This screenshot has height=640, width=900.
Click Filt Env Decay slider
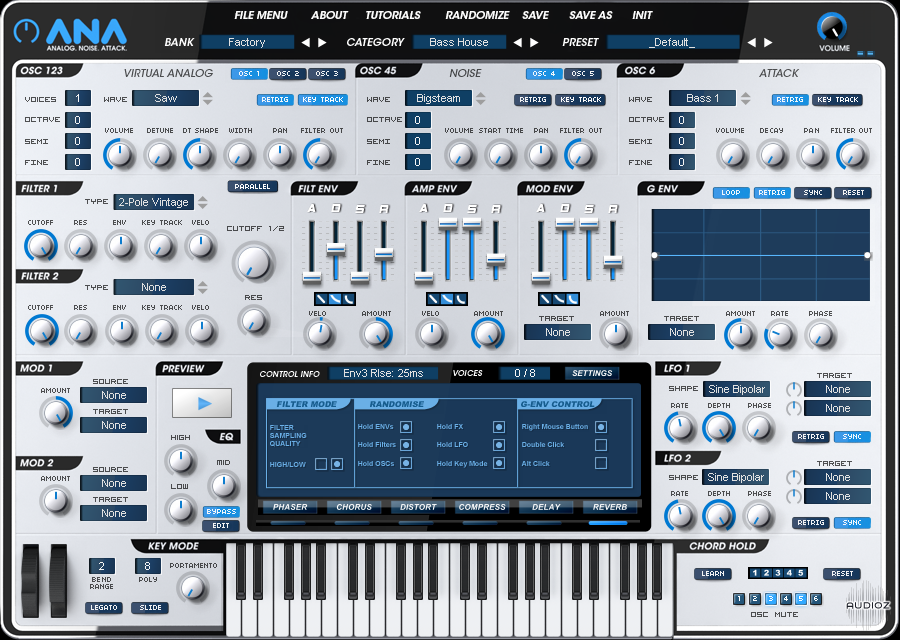point(336,249)
